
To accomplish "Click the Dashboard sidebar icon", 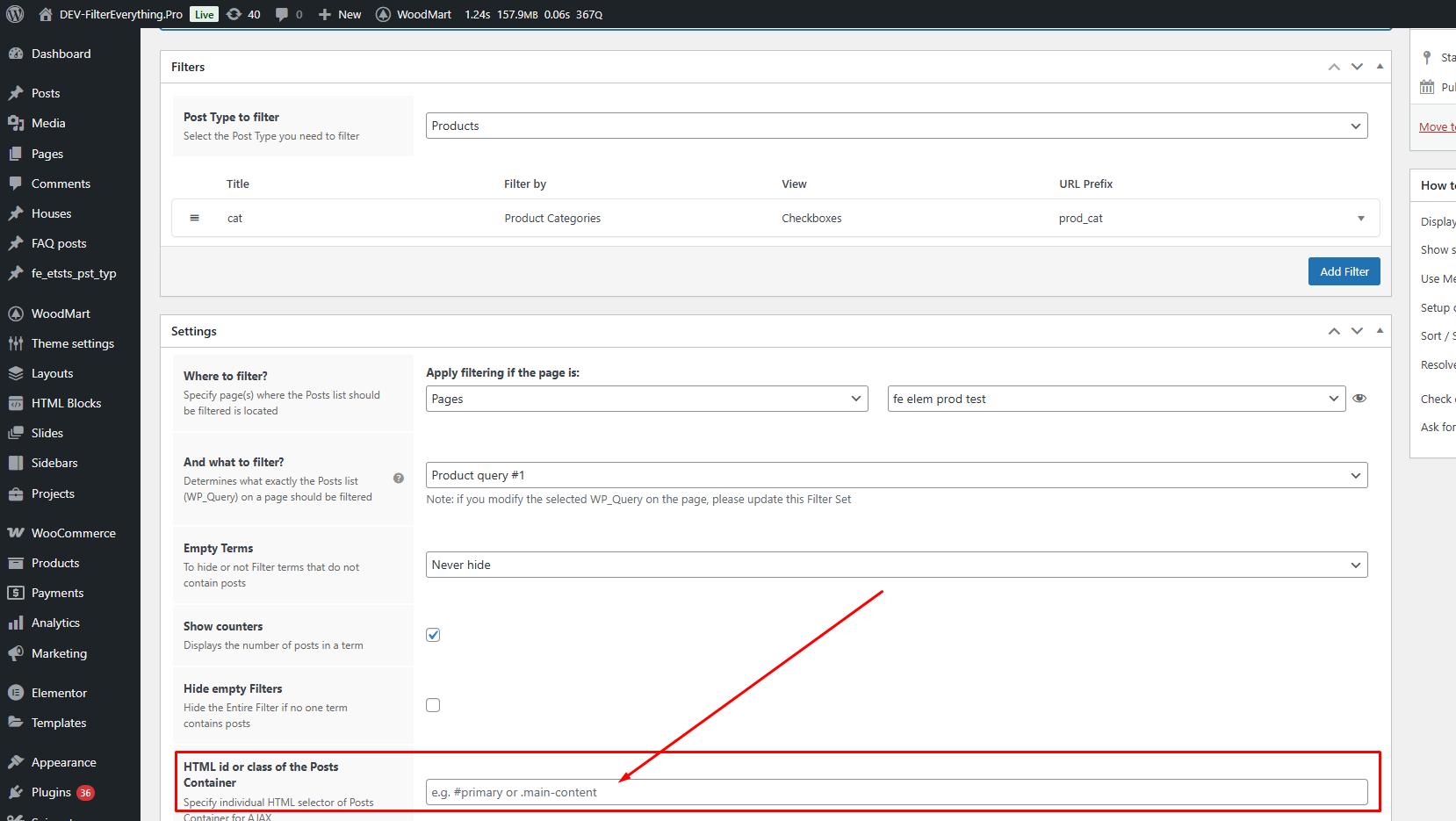I will (16, 54).
